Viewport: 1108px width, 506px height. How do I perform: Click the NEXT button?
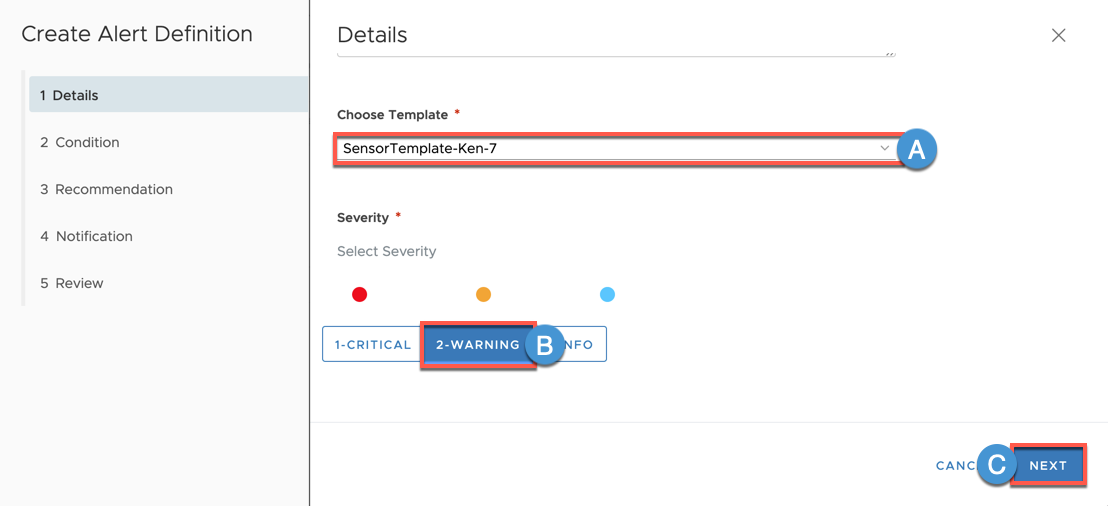coord(1048,465)
